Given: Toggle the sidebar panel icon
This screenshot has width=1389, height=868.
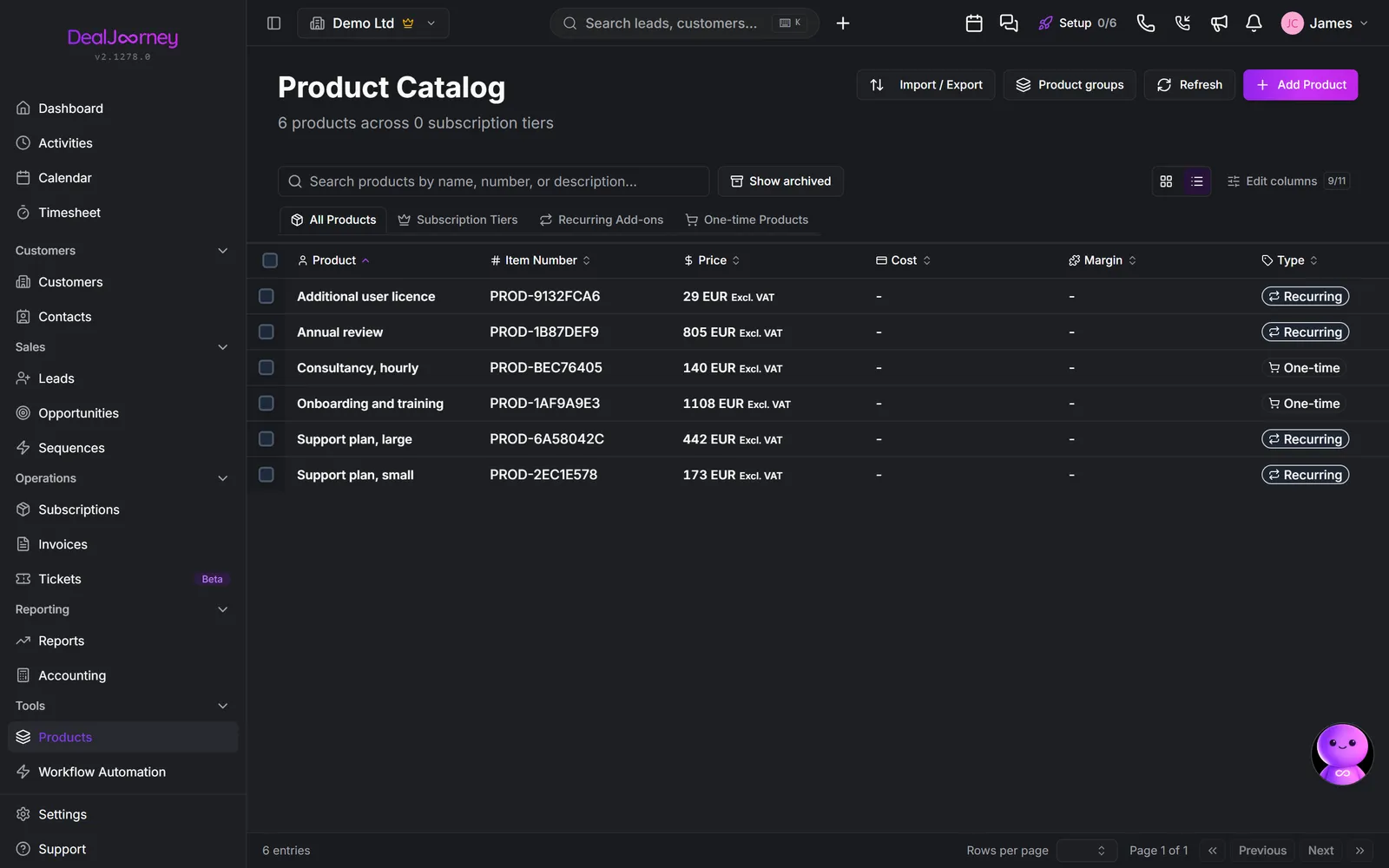Looking at the screenshot, I should pyautogui.click(x=273, y=23).
